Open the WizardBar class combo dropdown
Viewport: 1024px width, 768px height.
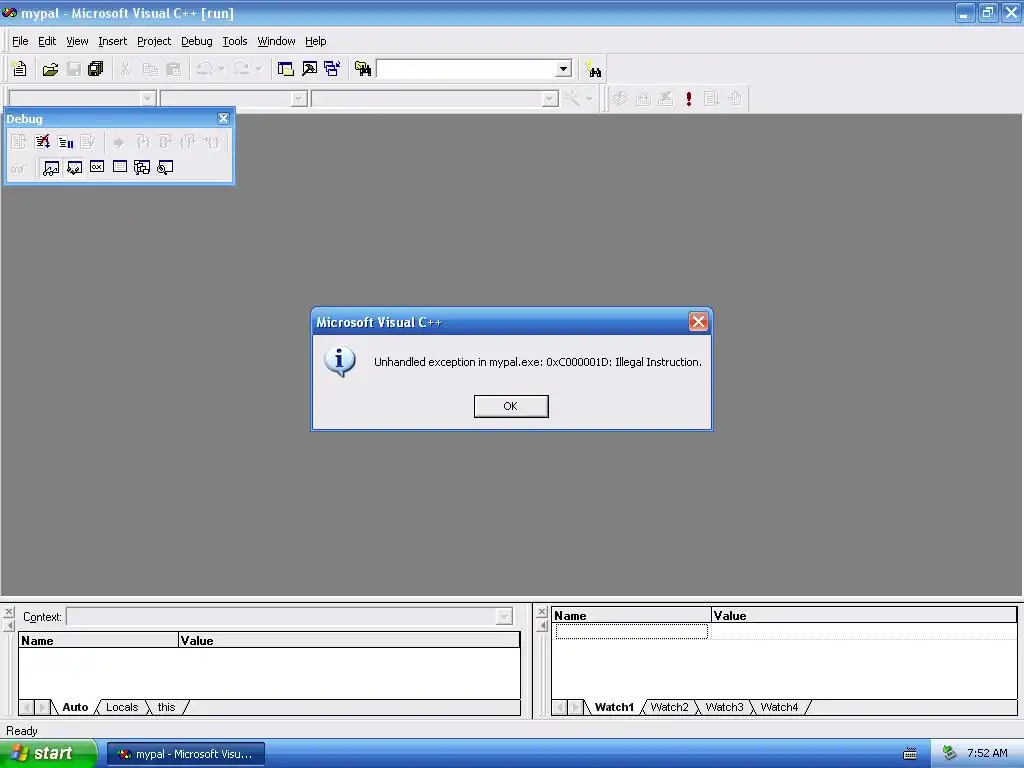point(148,99)
